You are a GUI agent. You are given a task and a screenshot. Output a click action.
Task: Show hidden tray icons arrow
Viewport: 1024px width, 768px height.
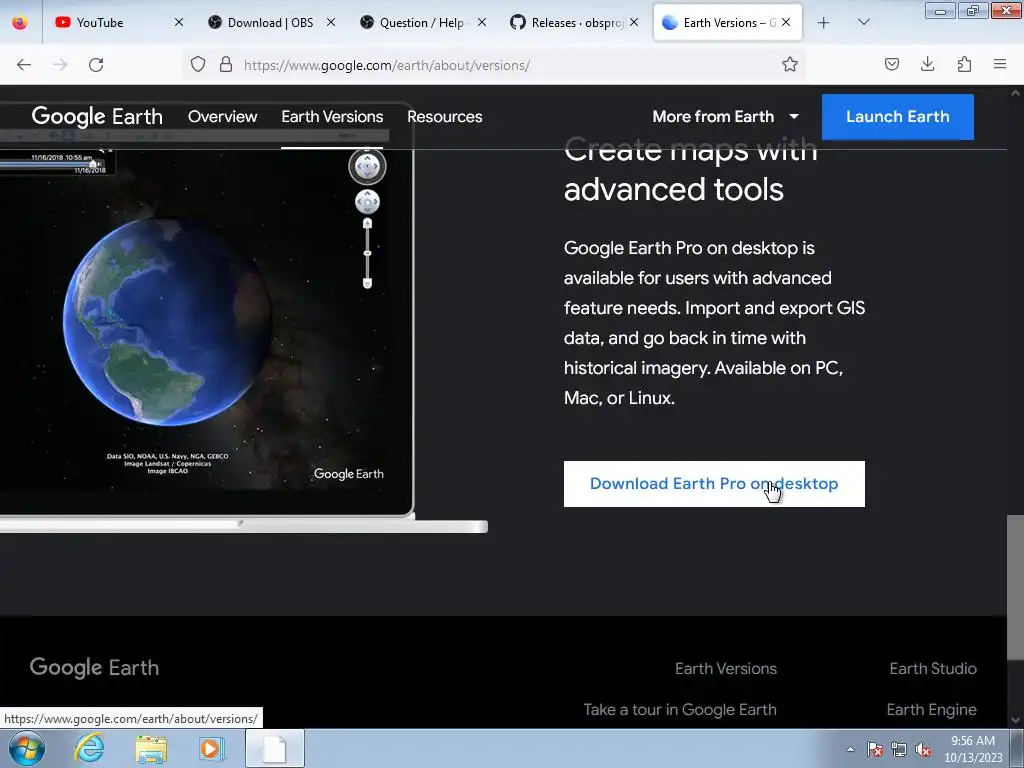pyautogui.click(x=850, y=749)
